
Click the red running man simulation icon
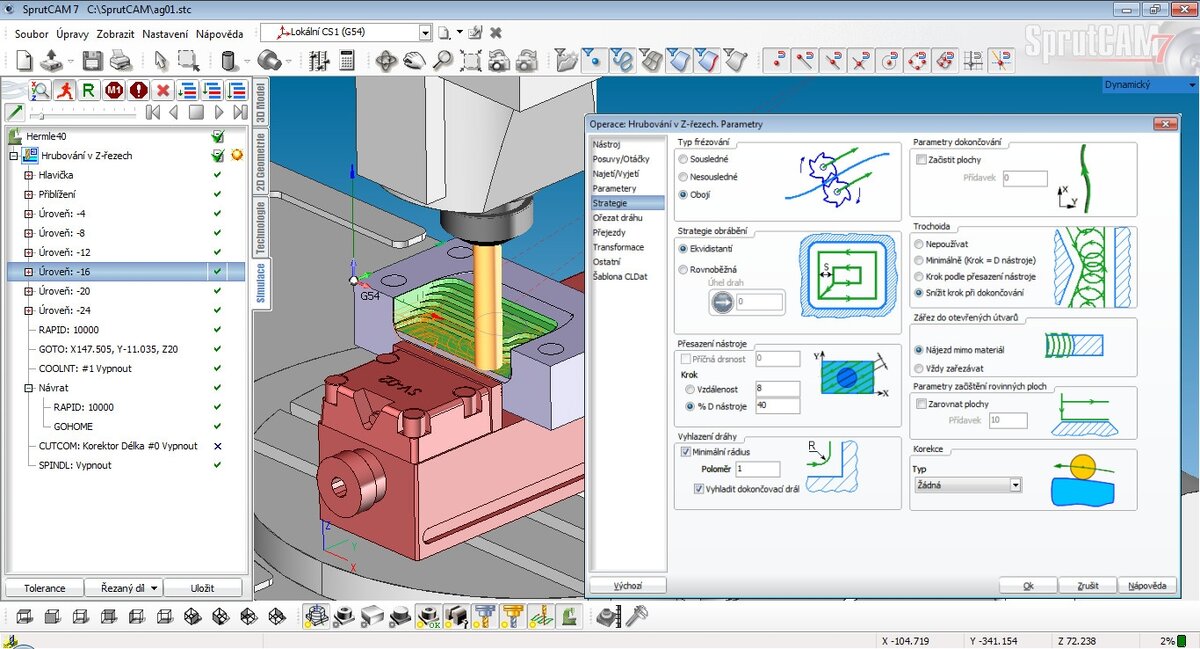(x=64, y=90)
